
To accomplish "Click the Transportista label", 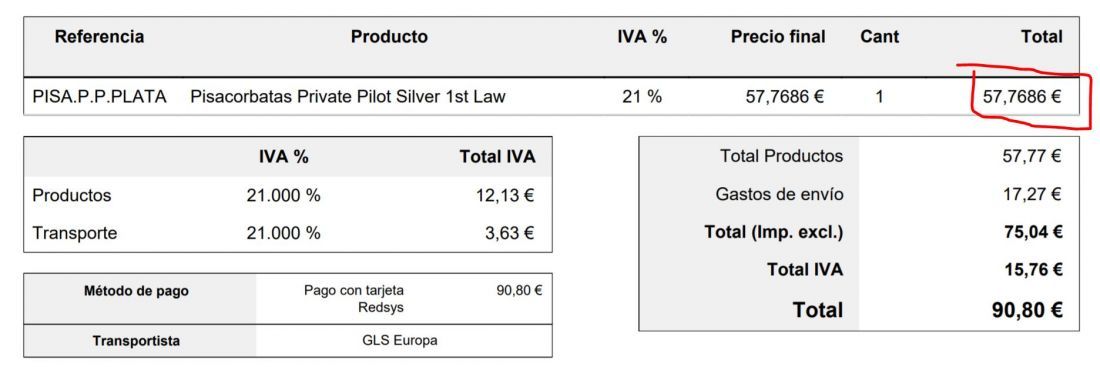I will click(x=136, y=341).
